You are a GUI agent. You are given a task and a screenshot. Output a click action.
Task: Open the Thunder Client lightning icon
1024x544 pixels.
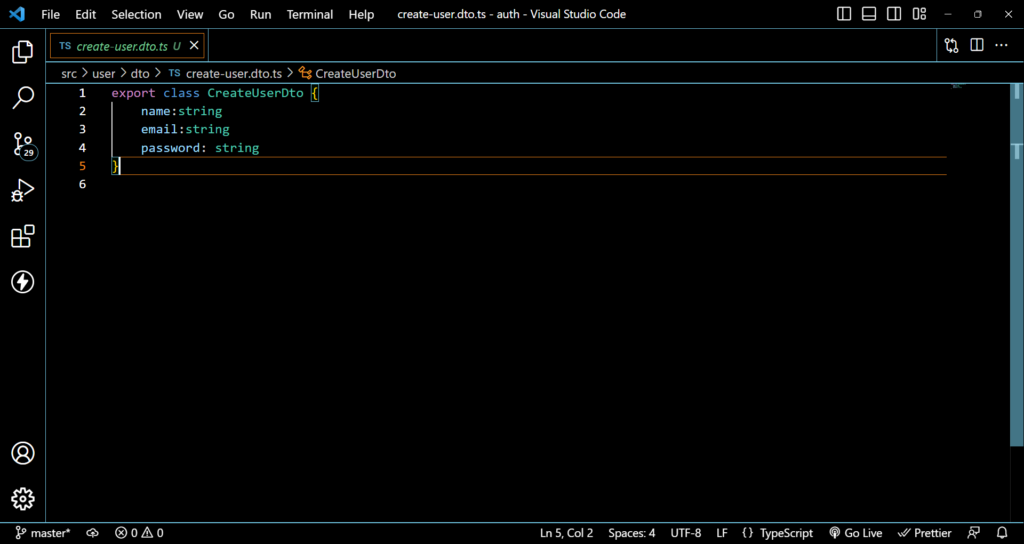point(23,282)
